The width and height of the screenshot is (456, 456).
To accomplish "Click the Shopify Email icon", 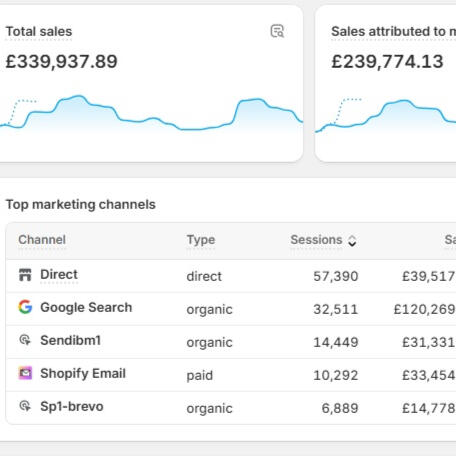I will [25, 373].
